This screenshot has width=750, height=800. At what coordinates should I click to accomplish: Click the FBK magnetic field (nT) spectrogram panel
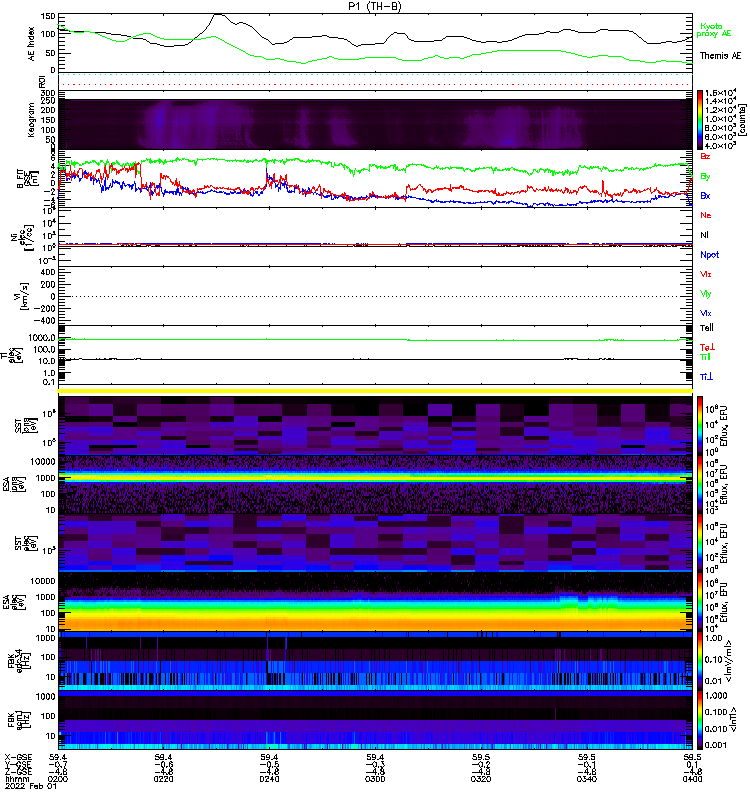(x=375, y=720)
